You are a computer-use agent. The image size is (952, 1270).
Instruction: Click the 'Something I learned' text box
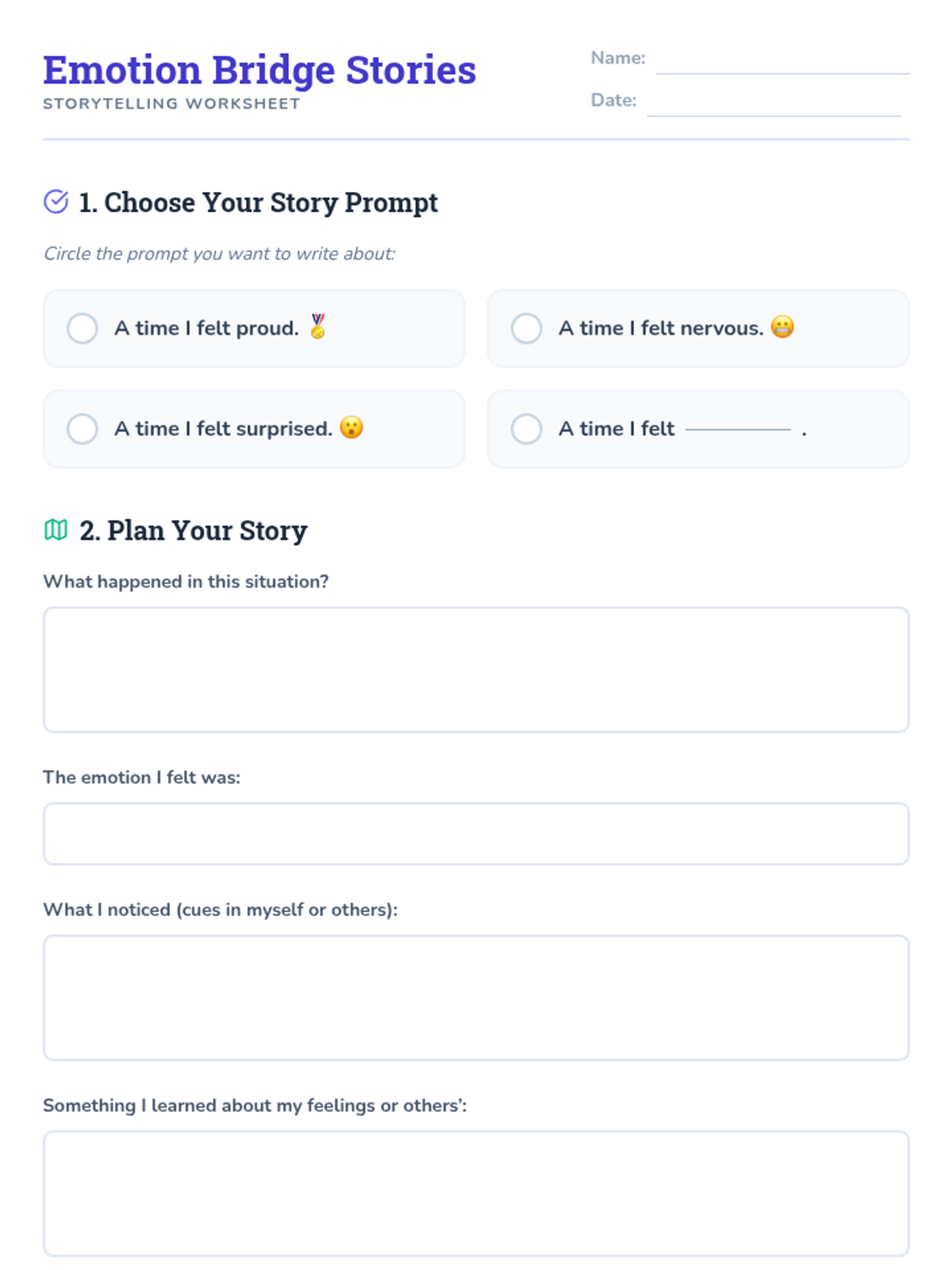coord(476,1193)
